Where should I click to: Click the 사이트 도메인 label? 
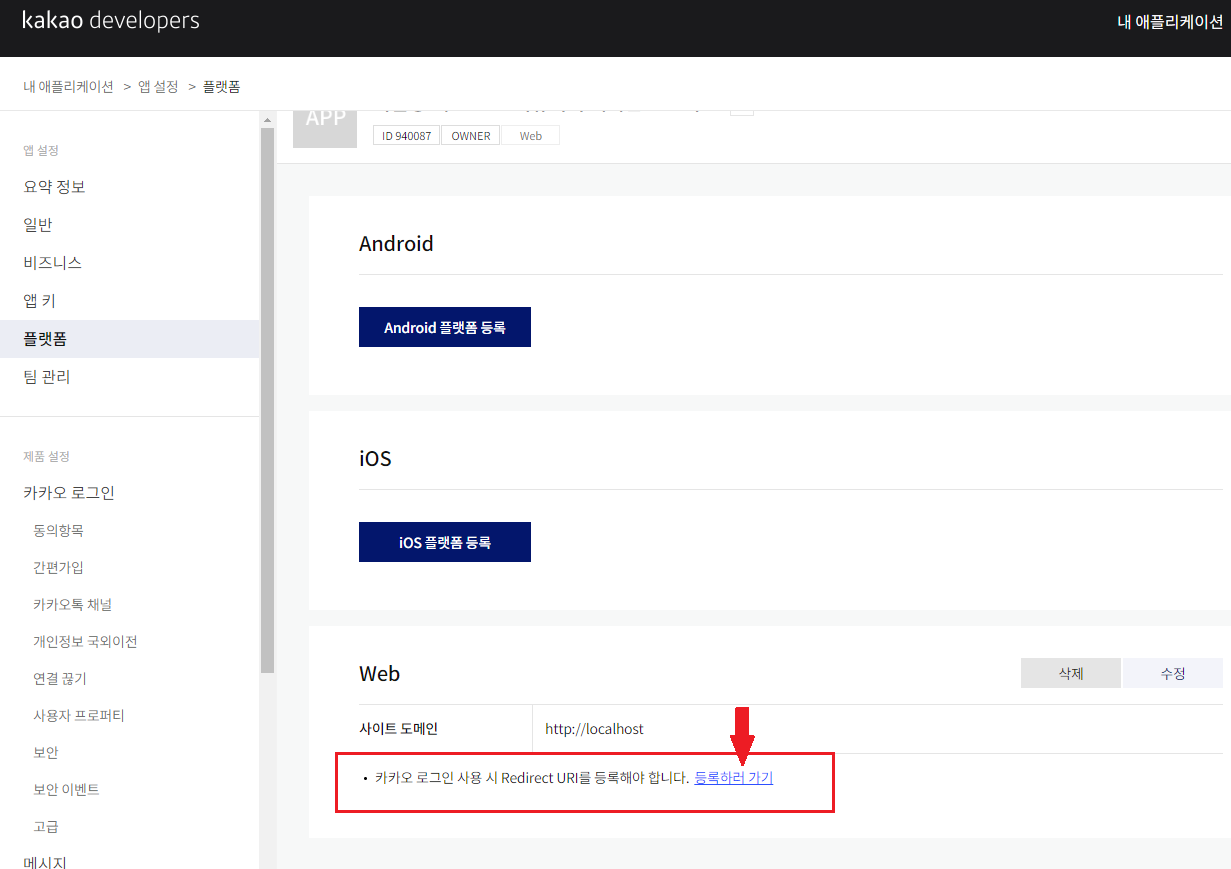coord(398,729)
